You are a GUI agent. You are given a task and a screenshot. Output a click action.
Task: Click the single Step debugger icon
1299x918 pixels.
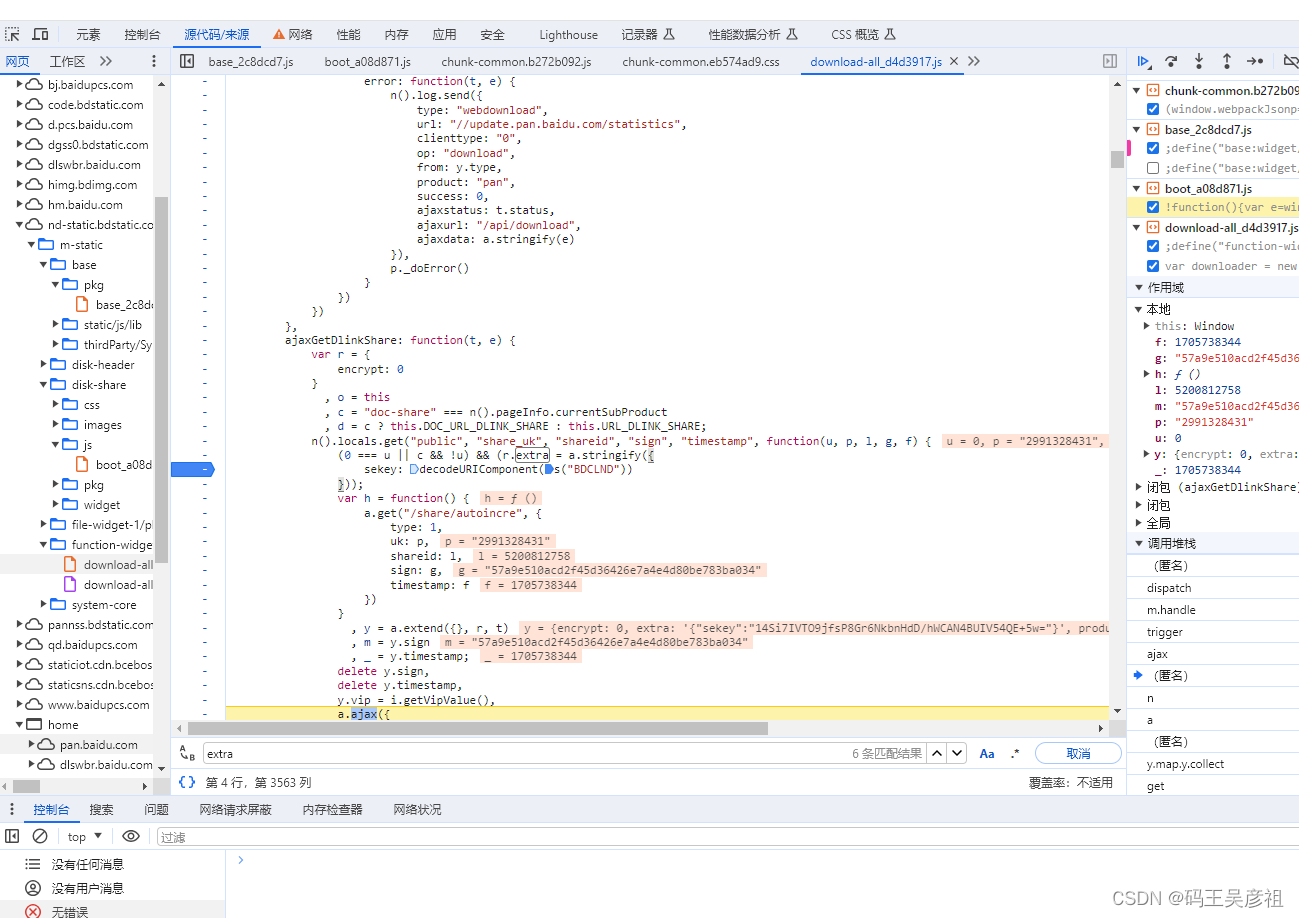1255,61
